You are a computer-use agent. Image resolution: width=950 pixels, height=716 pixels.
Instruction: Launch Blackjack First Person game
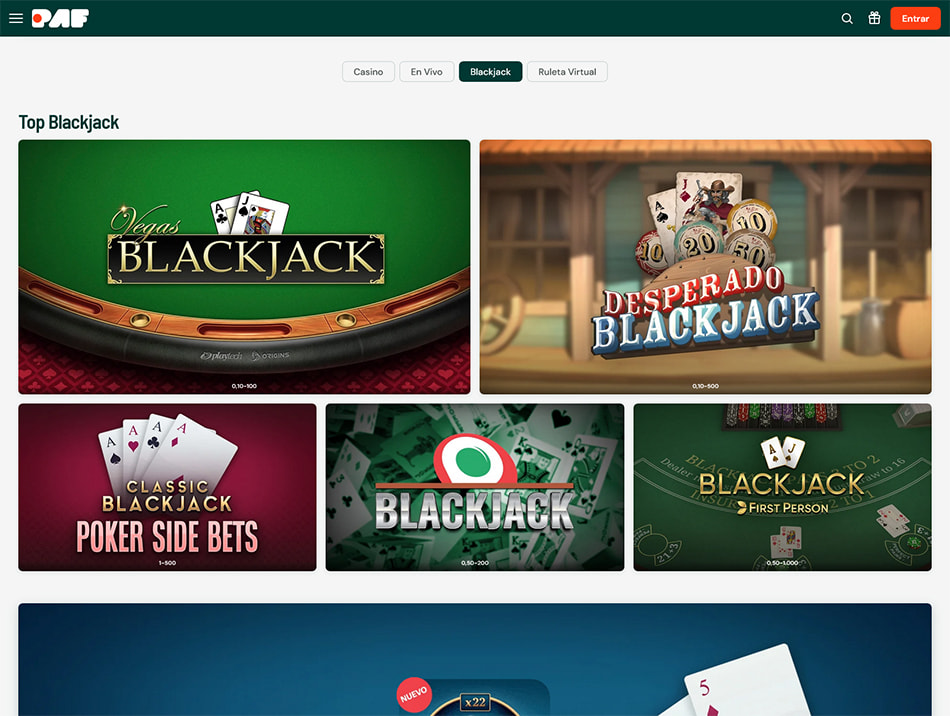(x=782, y=487)
